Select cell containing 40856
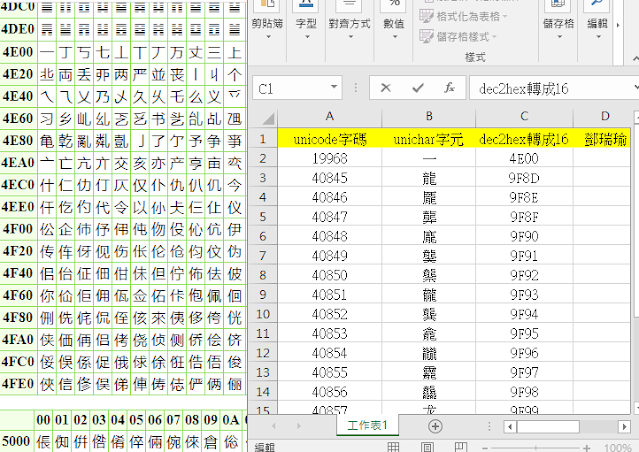Viewport: 639px width, 452px height. click(330, 392)
